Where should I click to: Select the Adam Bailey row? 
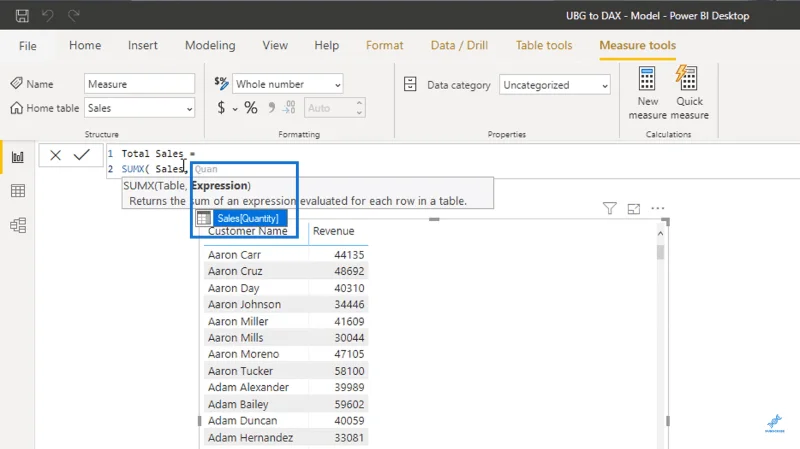point(286,404)
